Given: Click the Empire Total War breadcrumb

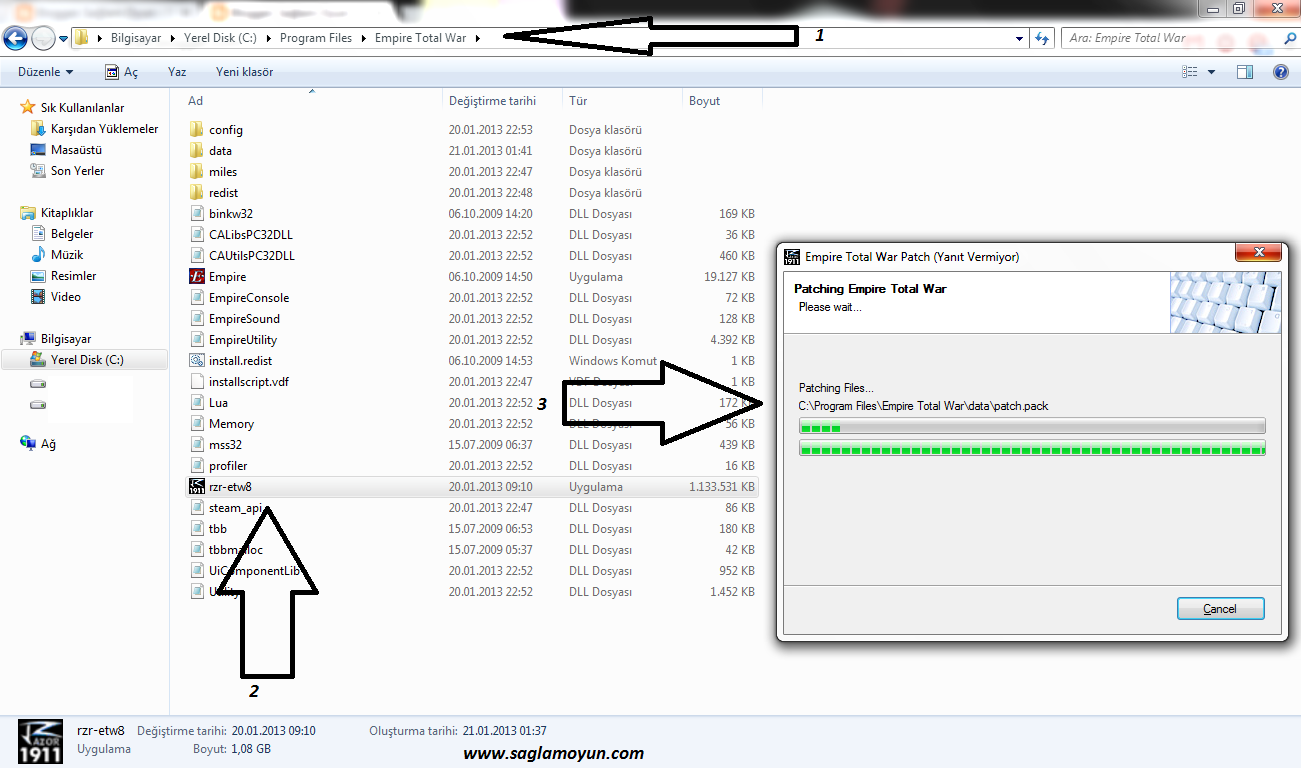Looking at the screenshot, I should pyautogui.click(x=420, y=38).
